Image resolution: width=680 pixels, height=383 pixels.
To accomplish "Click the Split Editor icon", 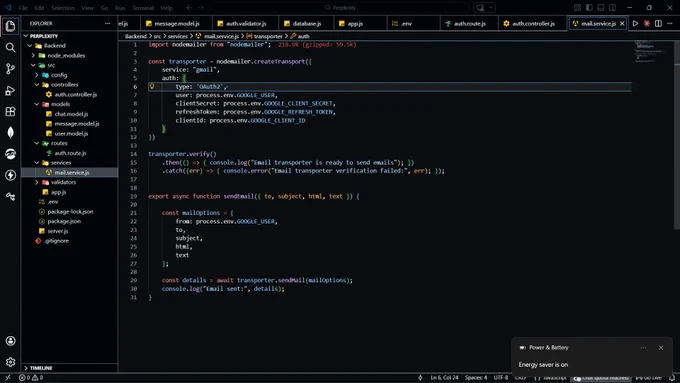I will coord(658,23).
